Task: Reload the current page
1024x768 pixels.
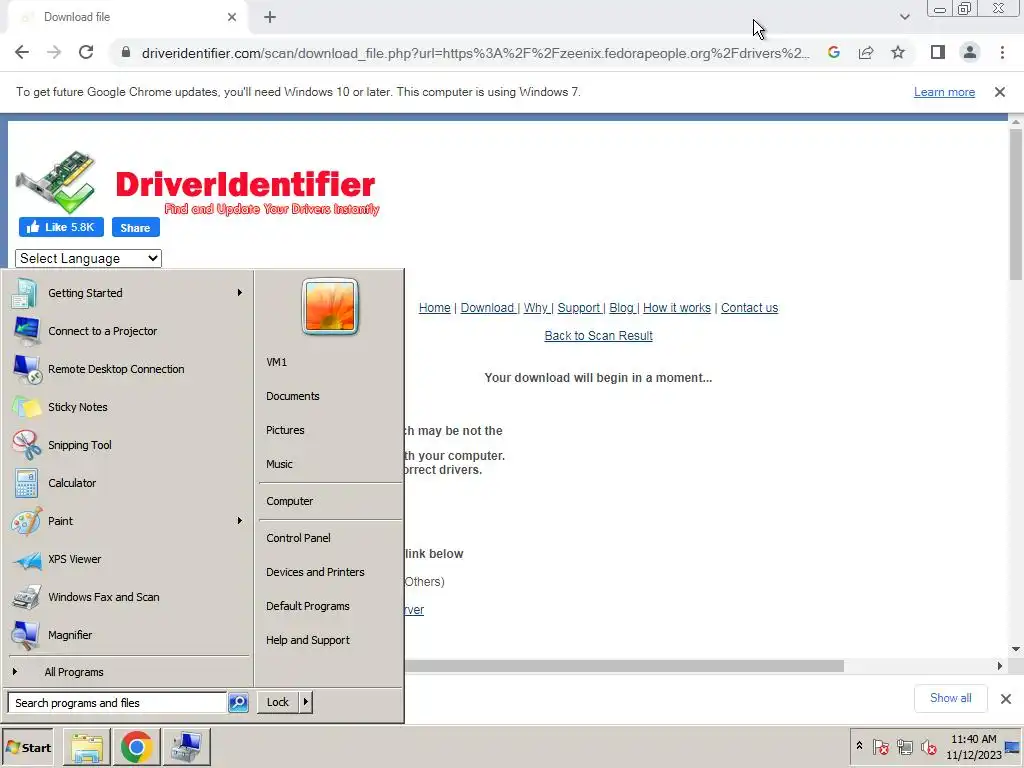Action: [x=86, y=52]
